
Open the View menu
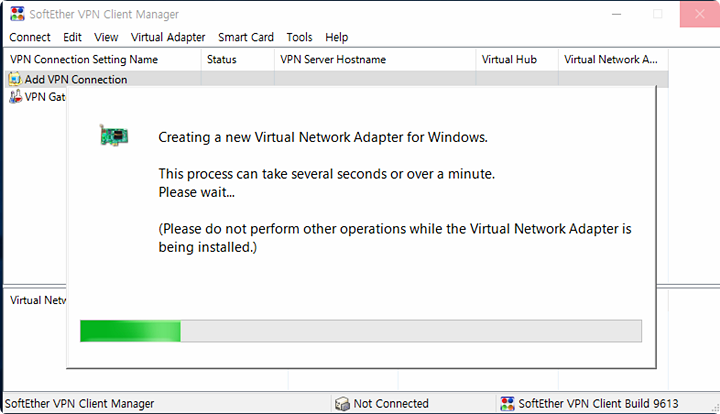106,37
